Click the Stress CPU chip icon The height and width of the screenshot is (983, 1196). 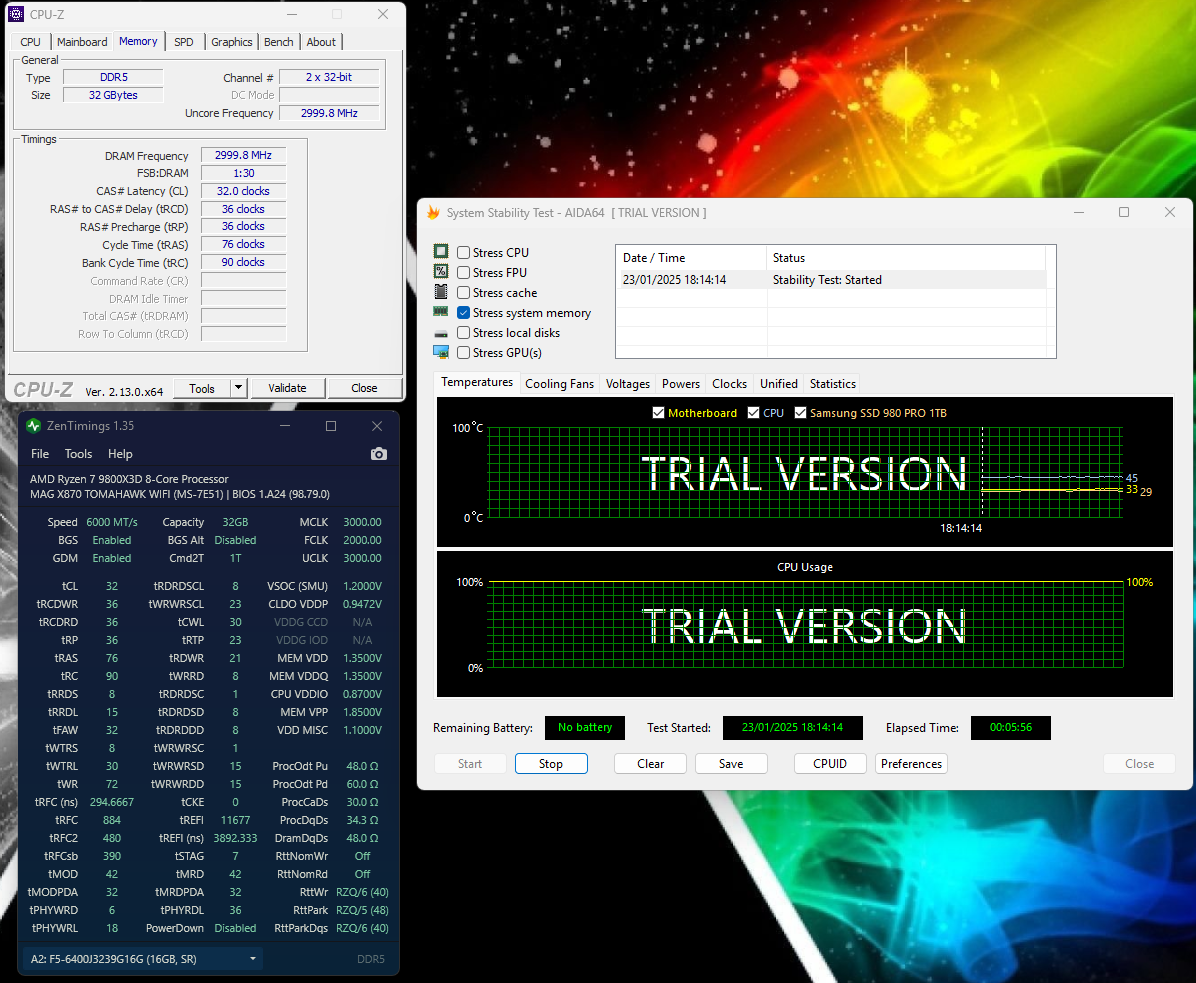[x=441, y=252]
